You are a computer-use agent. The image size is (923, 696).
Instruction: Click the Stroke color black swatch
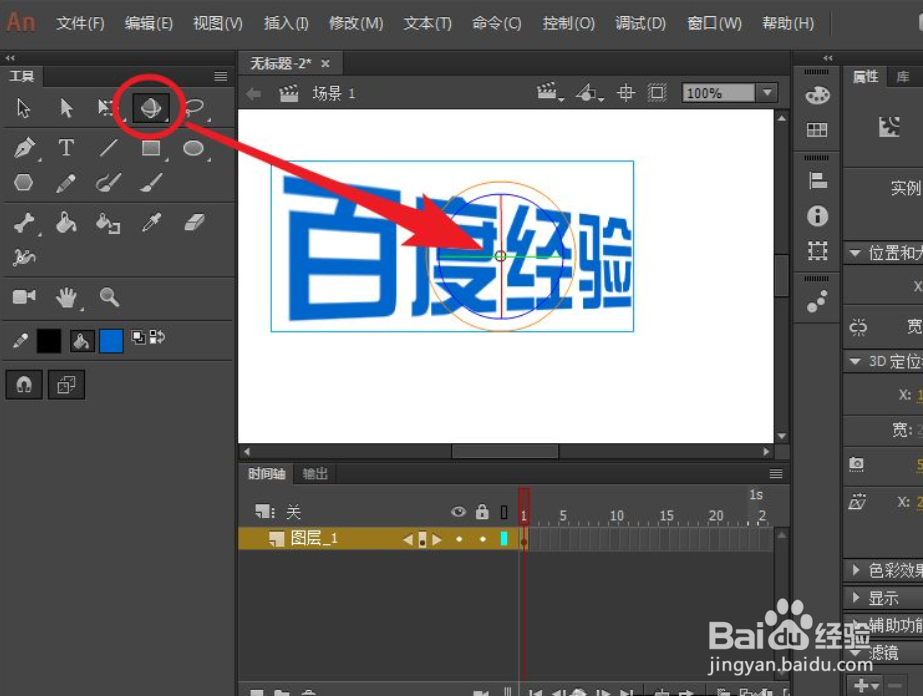pyautogui.click(x=49, y=341)
